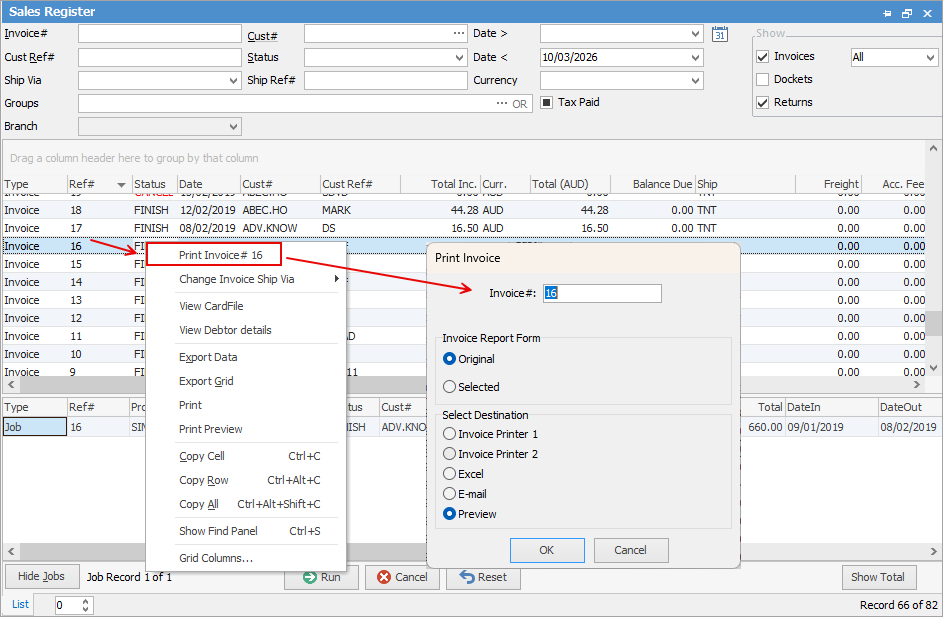Choose Excel as destination

449,474
